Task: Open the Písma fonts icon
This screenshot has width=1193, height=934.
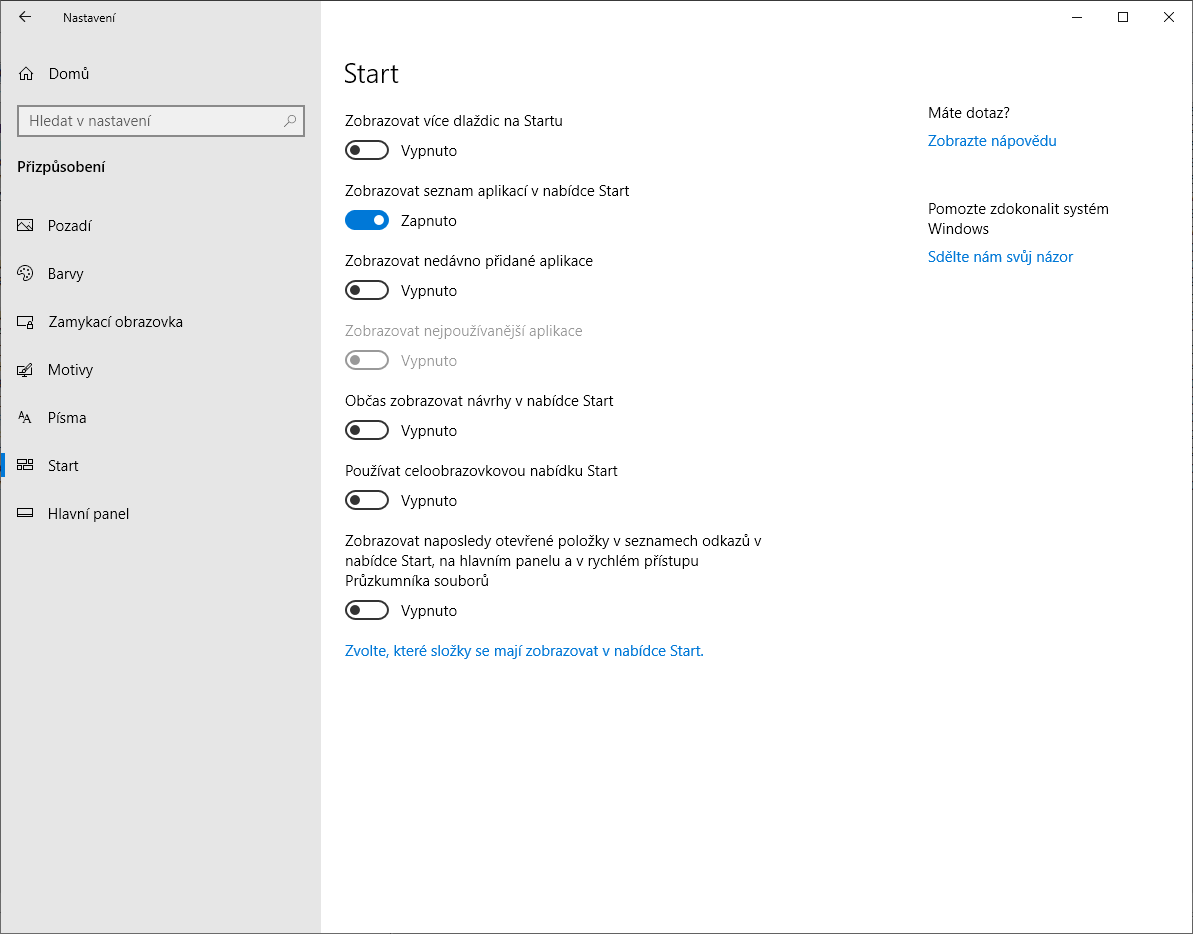Action: point(26,418)
